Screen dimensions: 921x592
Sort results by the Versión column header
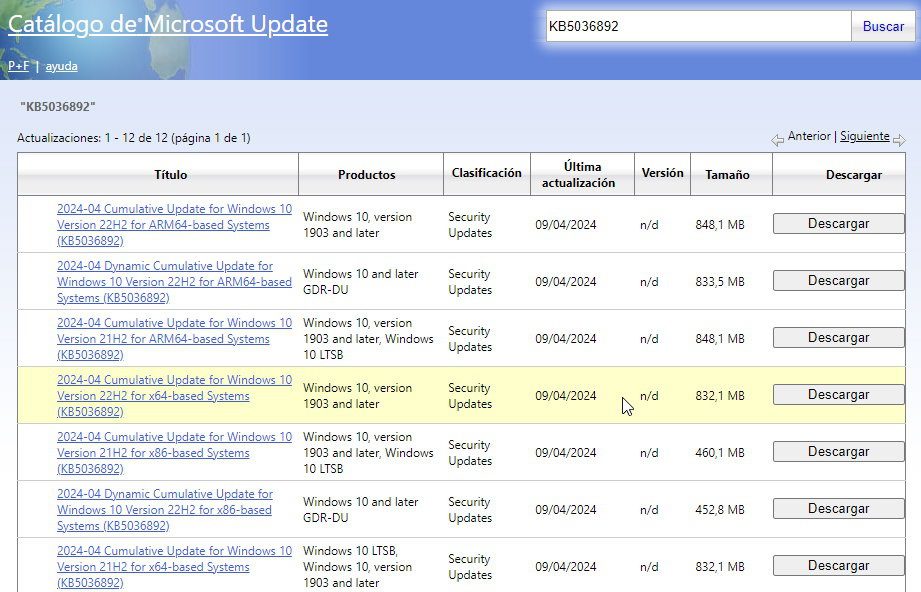pyautogui.click(x=663, y=173)
